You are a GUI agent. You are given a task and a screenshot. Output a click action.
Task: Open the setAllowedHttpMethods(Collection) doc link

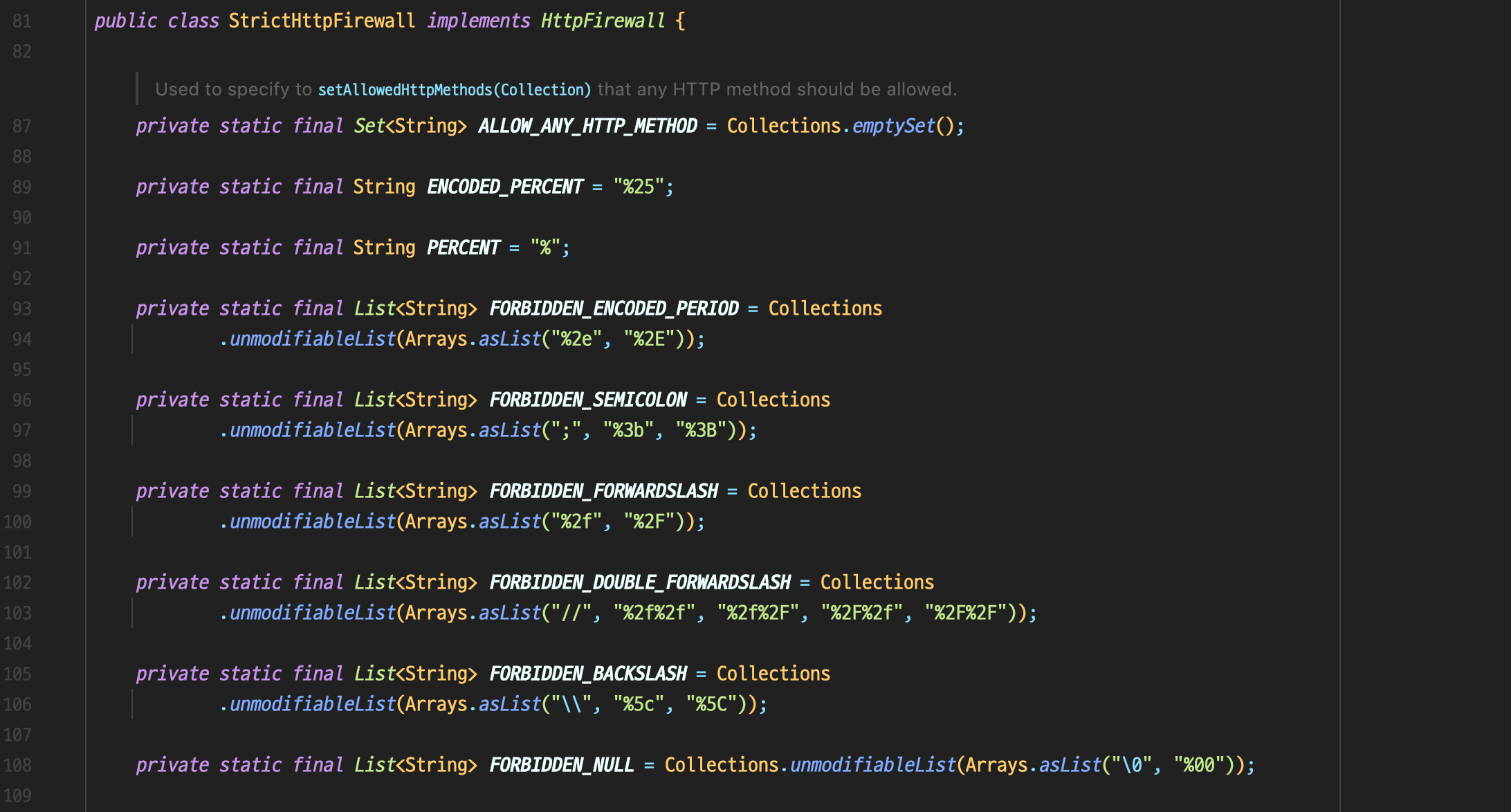coord(455,90)
